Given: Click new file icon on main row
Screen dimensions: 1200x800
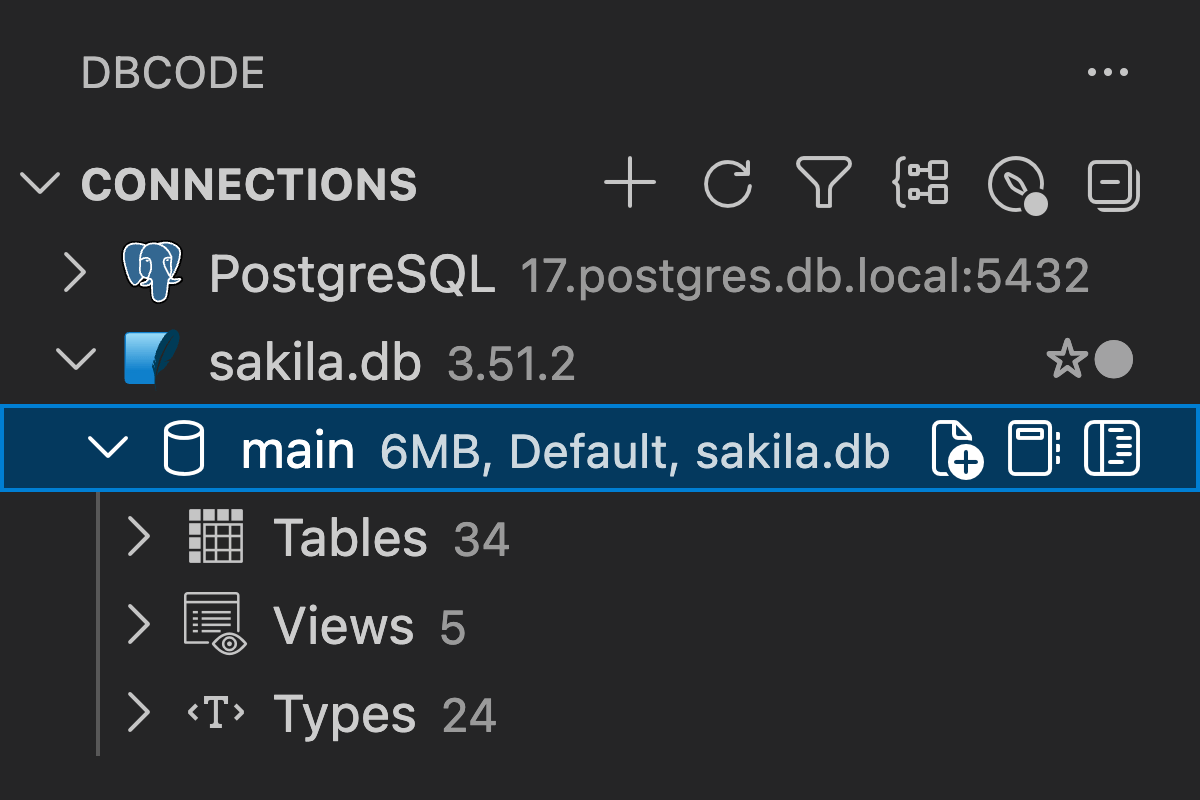Looking at the screenshot, I should (x=956, y=449).
